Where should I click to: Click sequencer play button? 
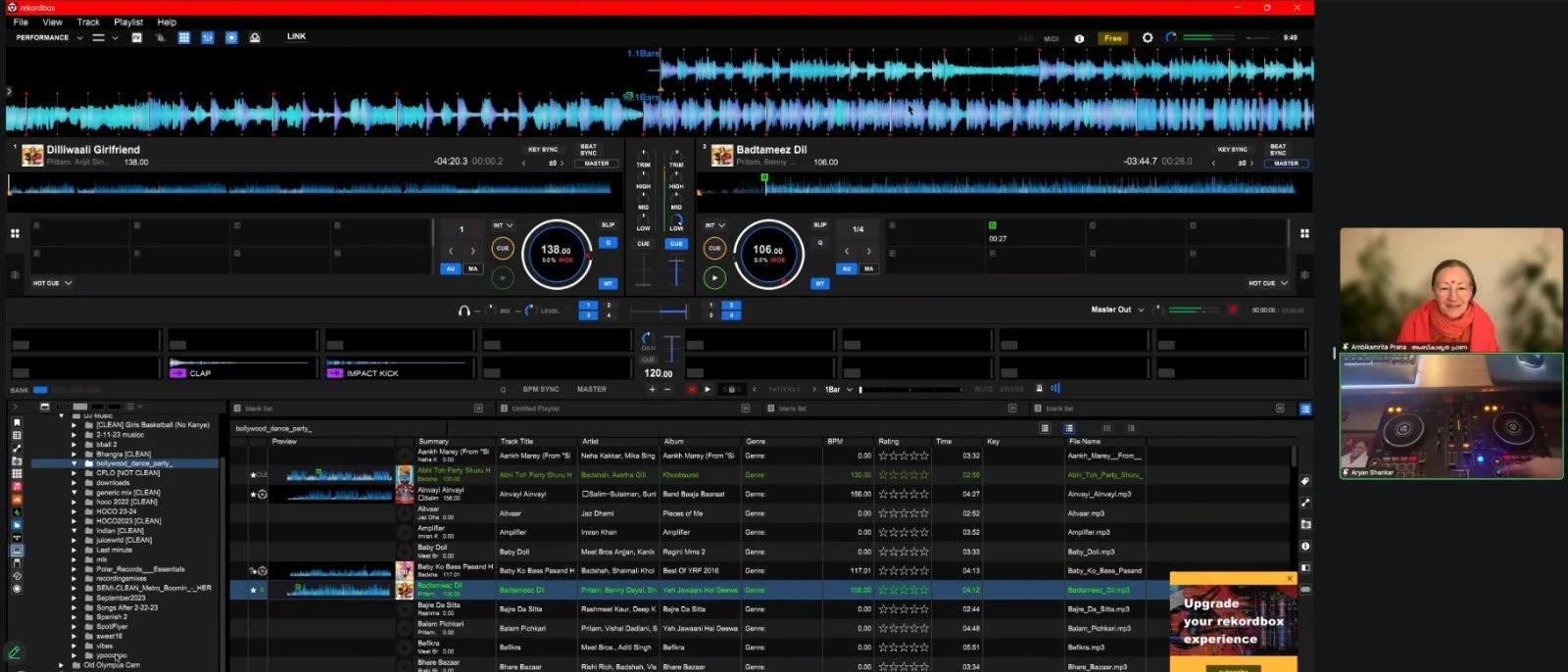coord(708,390)
